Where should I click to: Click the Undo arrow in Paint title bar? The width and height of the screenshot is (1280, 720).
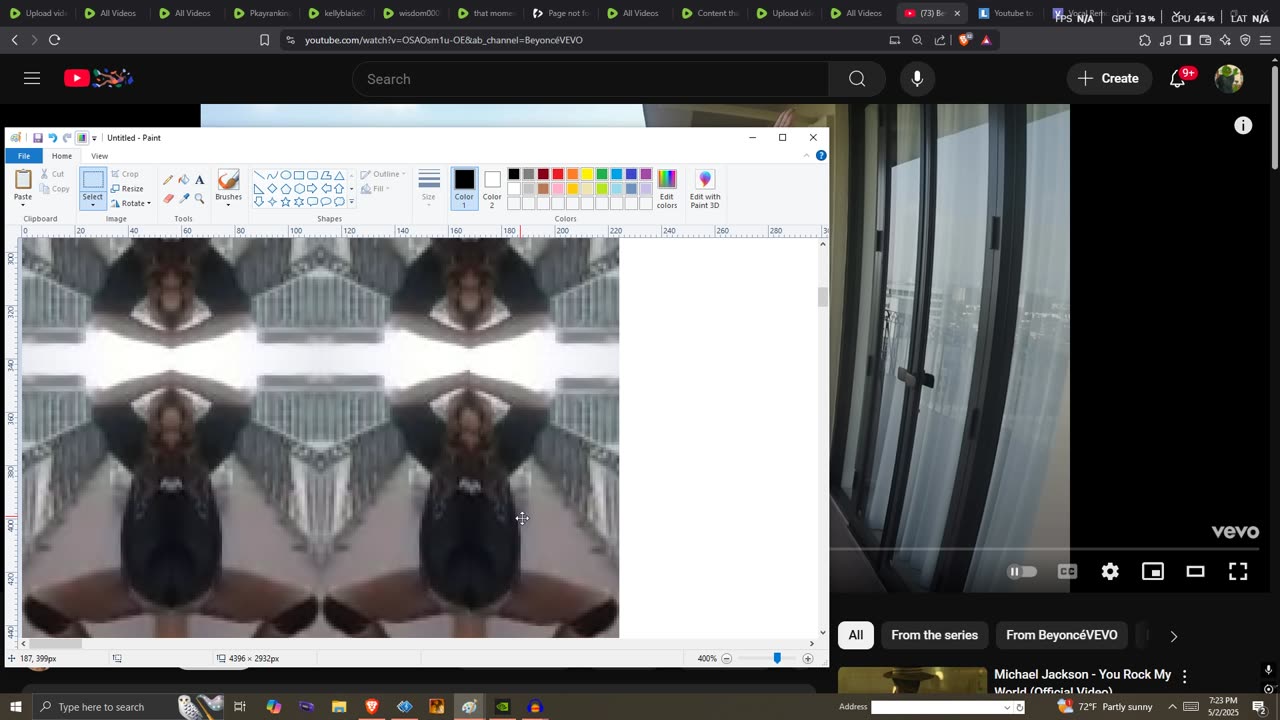tap(52, 138)
